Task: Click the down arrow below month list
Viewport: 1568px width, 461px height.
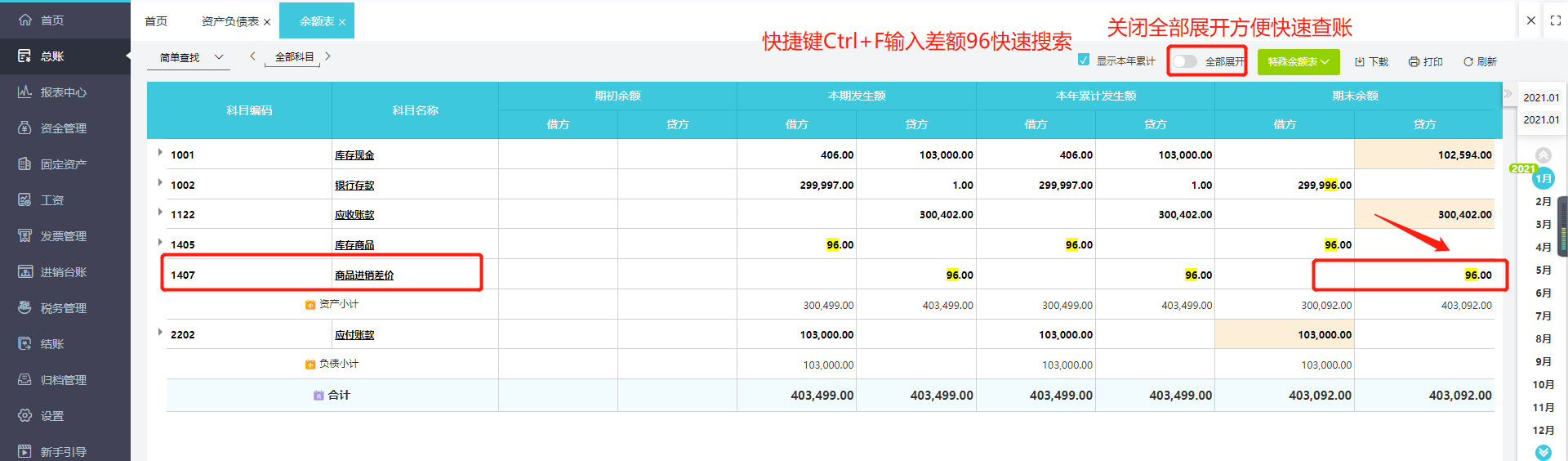Action: (1543, 452)
